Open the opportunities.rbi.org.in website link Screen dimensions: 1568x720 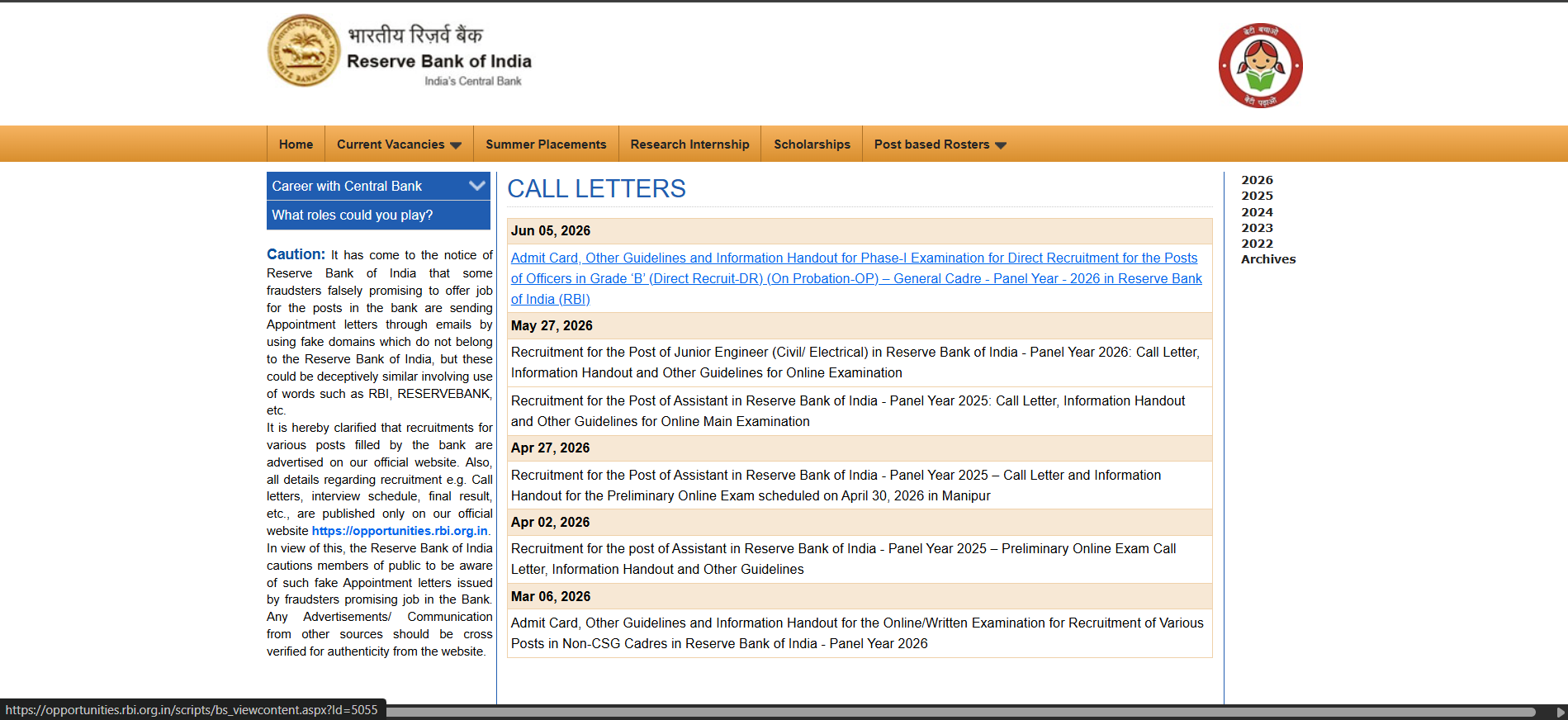tap(400, 531)
